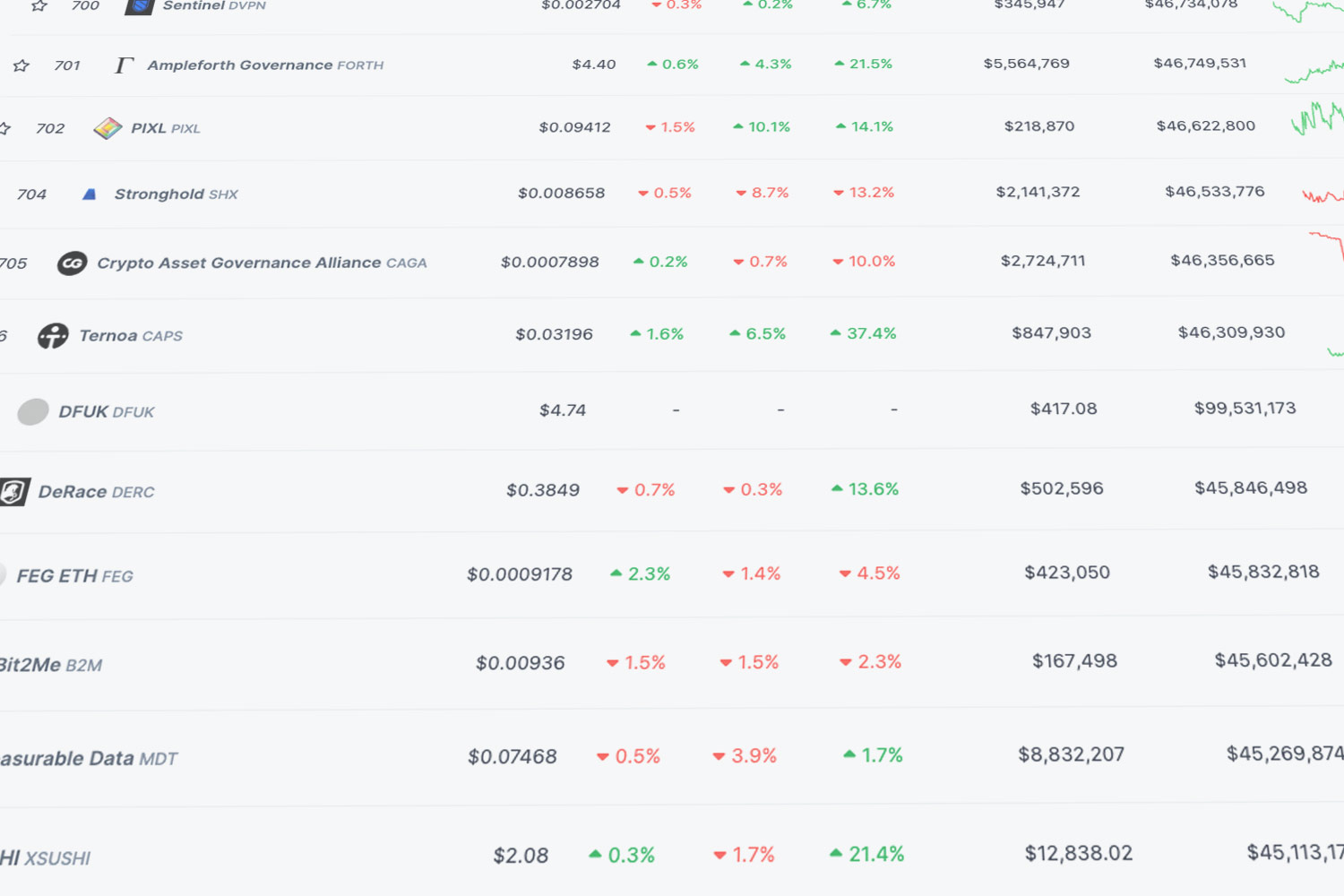
Task: Star the PIXL token row
Action: 4,127
